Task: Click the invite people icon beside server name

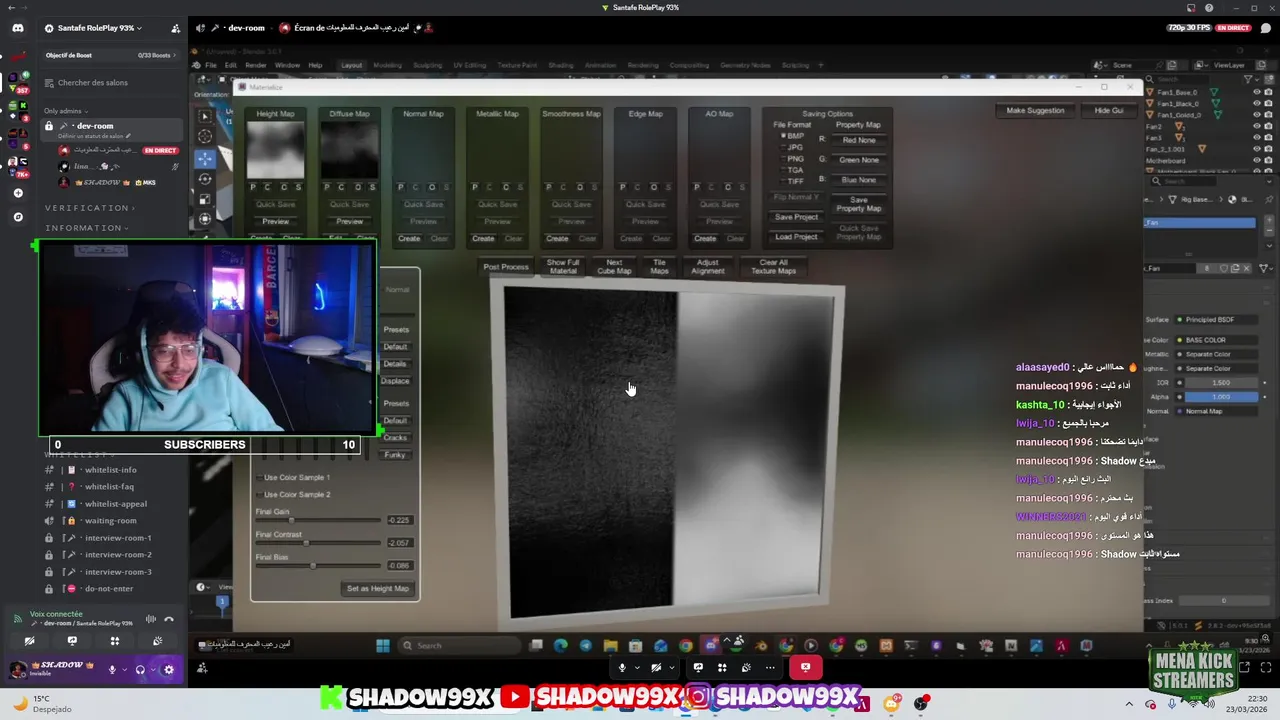Action: (176, 28)
